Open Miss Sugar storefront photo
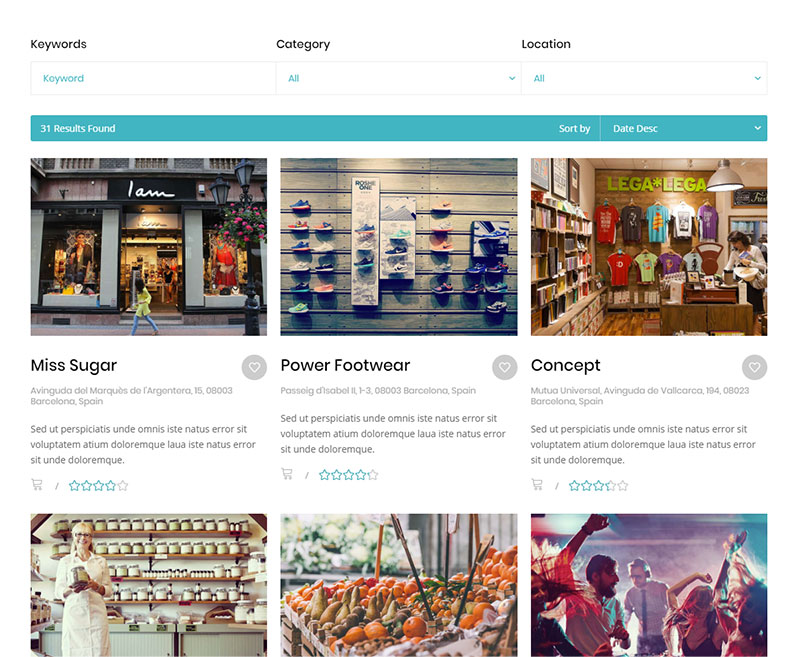 pos(148,247)
